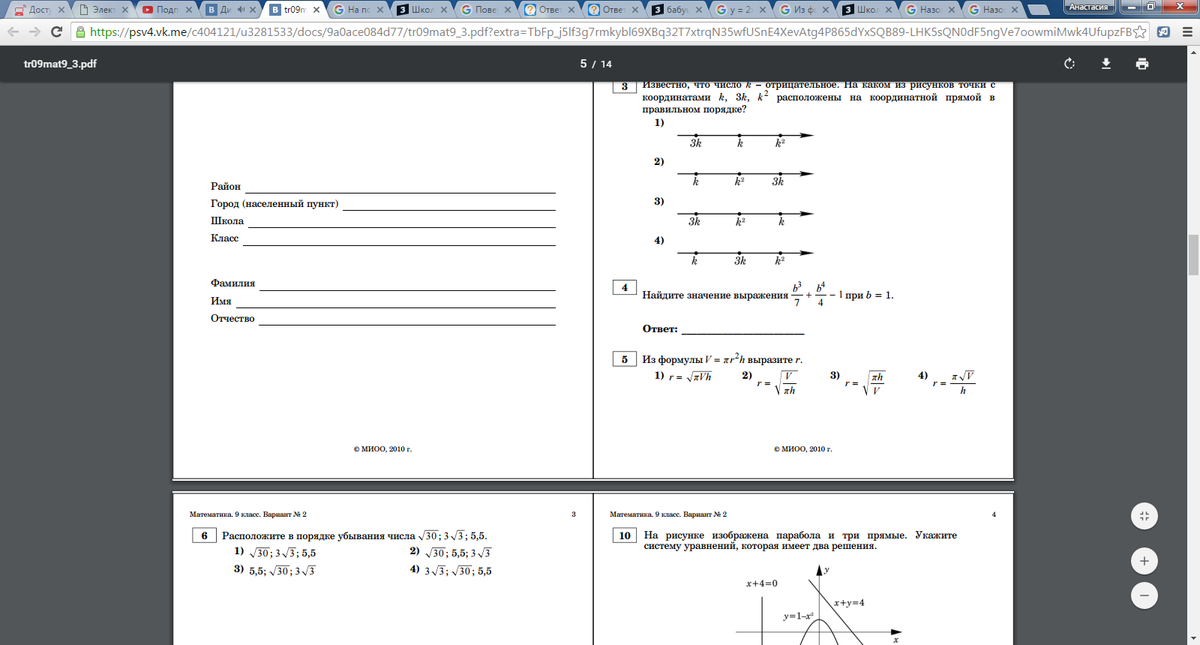Close the tr09m PDF tab

coord(316,10)
